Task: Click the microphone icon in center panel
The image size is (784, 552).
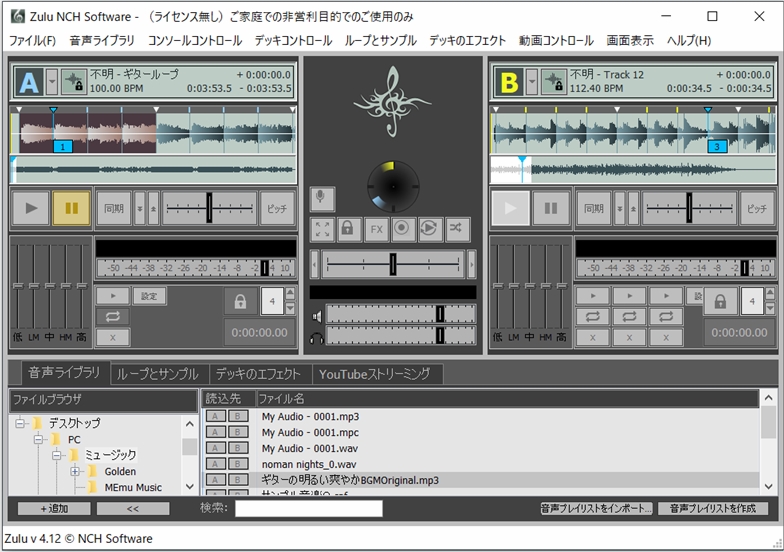Action: (x=322, y=198)
